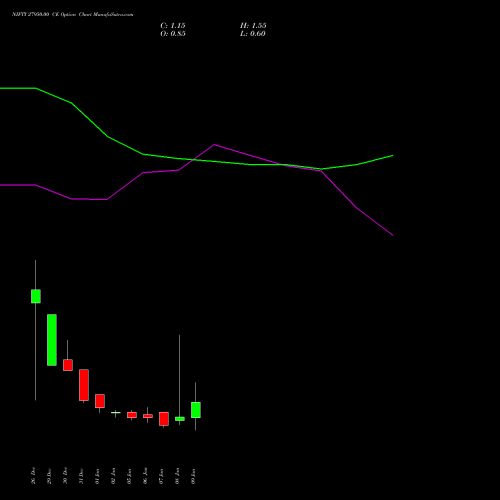Select the open value 'O: 0.85'

tap(173, 34)
